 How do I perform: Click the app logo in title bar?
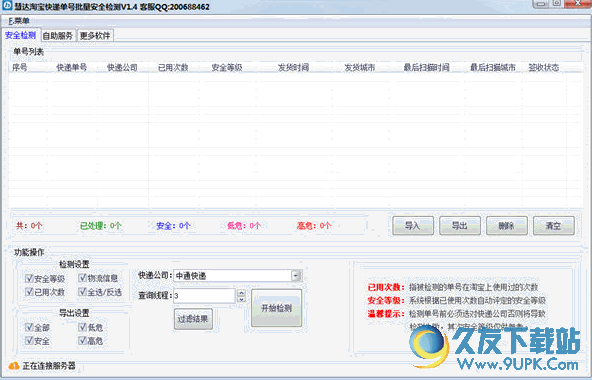pos(7,6)
